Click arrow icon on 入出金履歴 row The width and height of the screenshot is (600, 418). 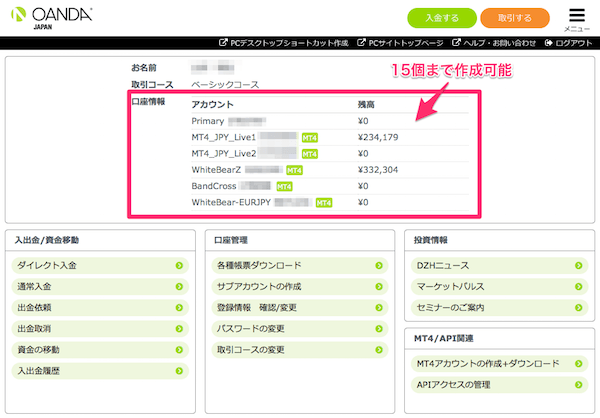pyautogui.click(x=179, y=371)
